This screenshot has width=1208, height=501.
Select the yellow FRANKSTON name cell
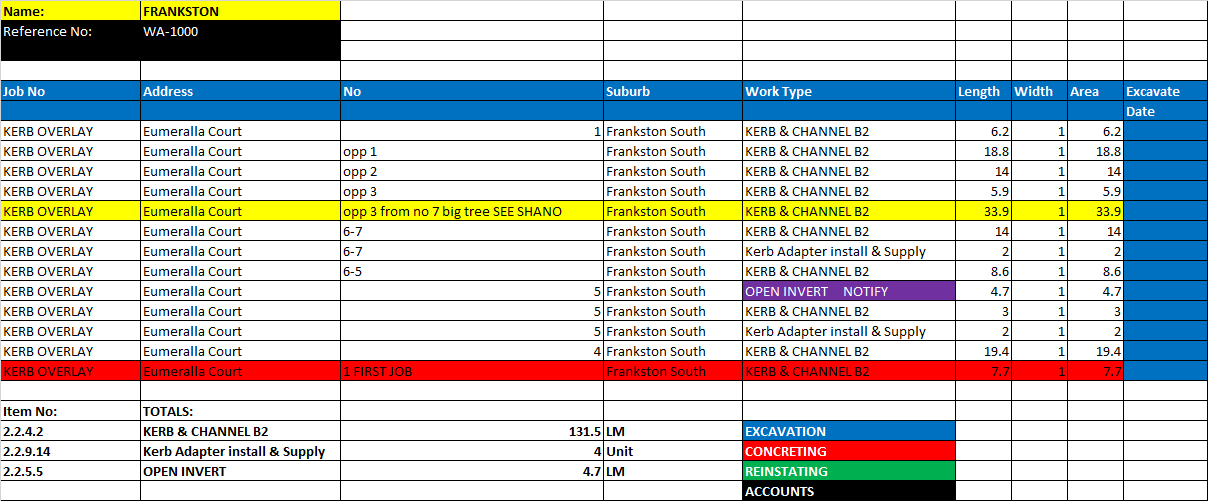(240, 11)
